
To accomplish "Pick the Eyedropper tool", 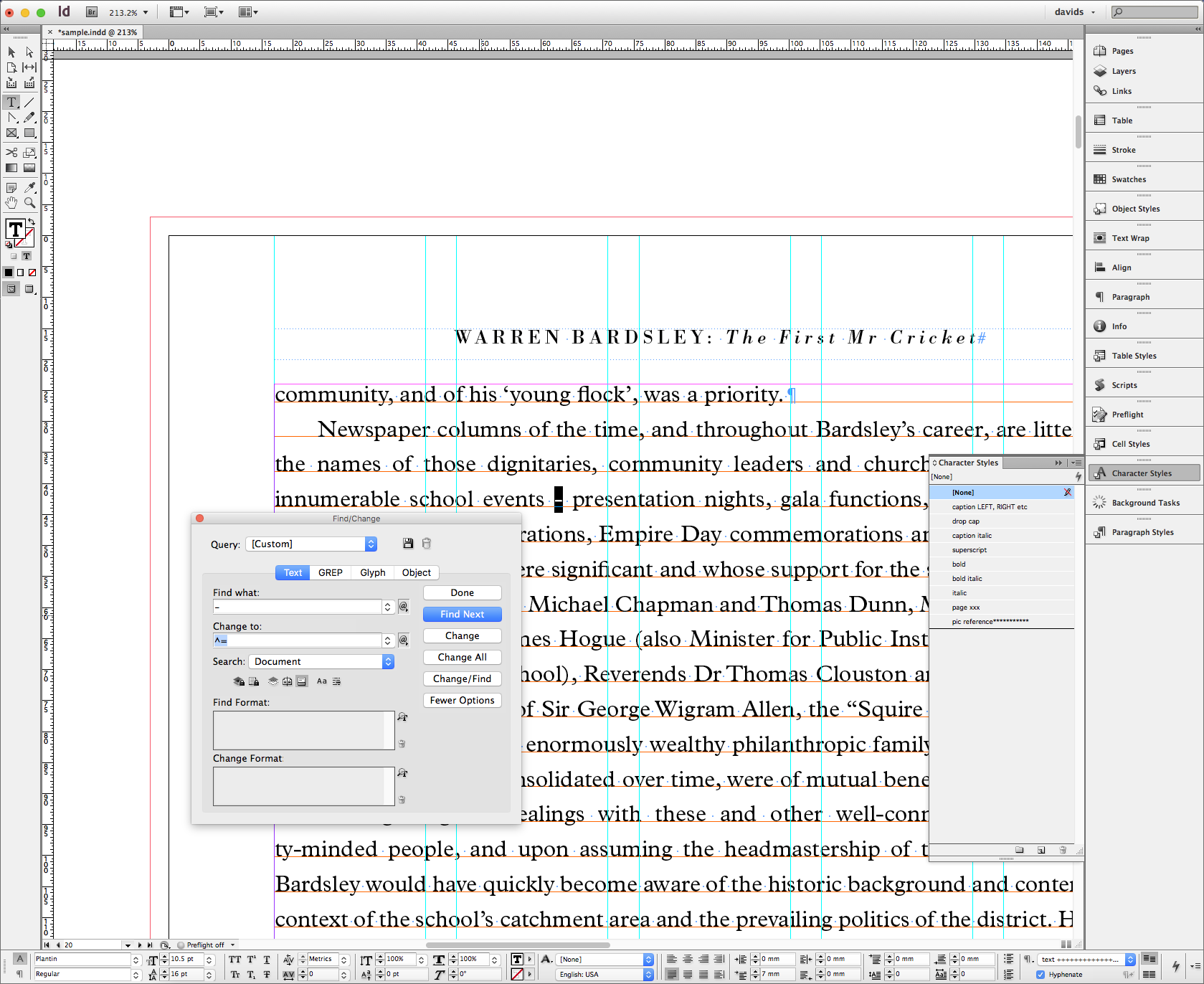I will [30, 187].
